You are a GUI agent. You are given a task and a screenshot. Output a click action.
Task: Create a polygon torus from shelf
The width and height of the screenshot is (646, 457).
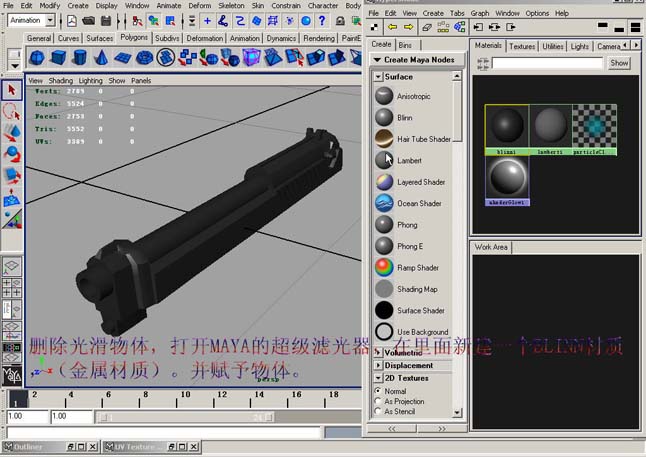[x=144, y=57]
